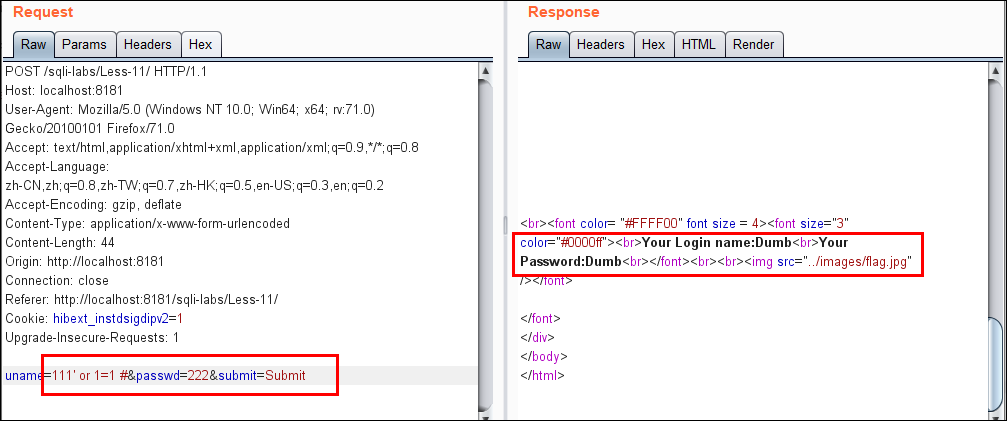Click the Origin: http://localhost:8181 line
Screen dimensions: 1007x421
[84, 262]
